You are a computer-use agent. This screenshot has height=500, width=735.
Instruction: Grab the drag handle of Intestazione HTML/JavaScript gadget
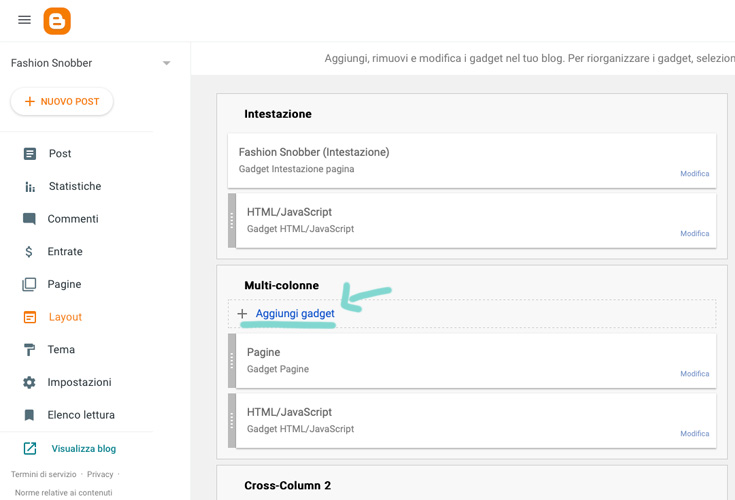pos(232,221)
